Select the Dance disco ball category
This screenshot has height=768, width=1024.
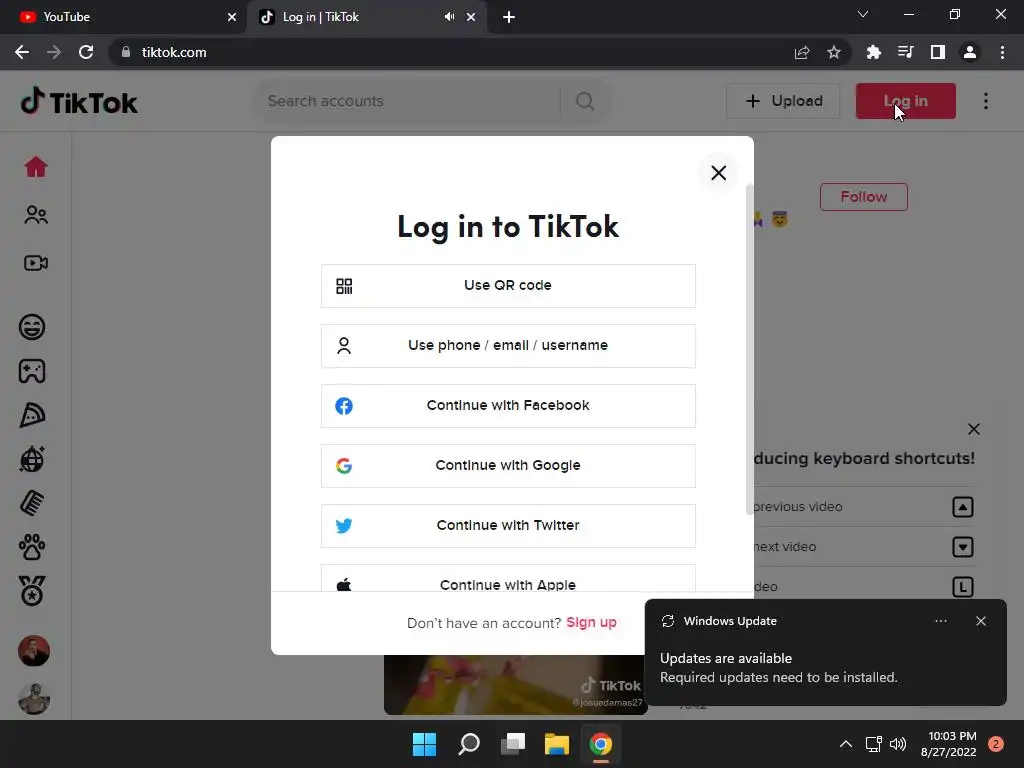point(32,459)
